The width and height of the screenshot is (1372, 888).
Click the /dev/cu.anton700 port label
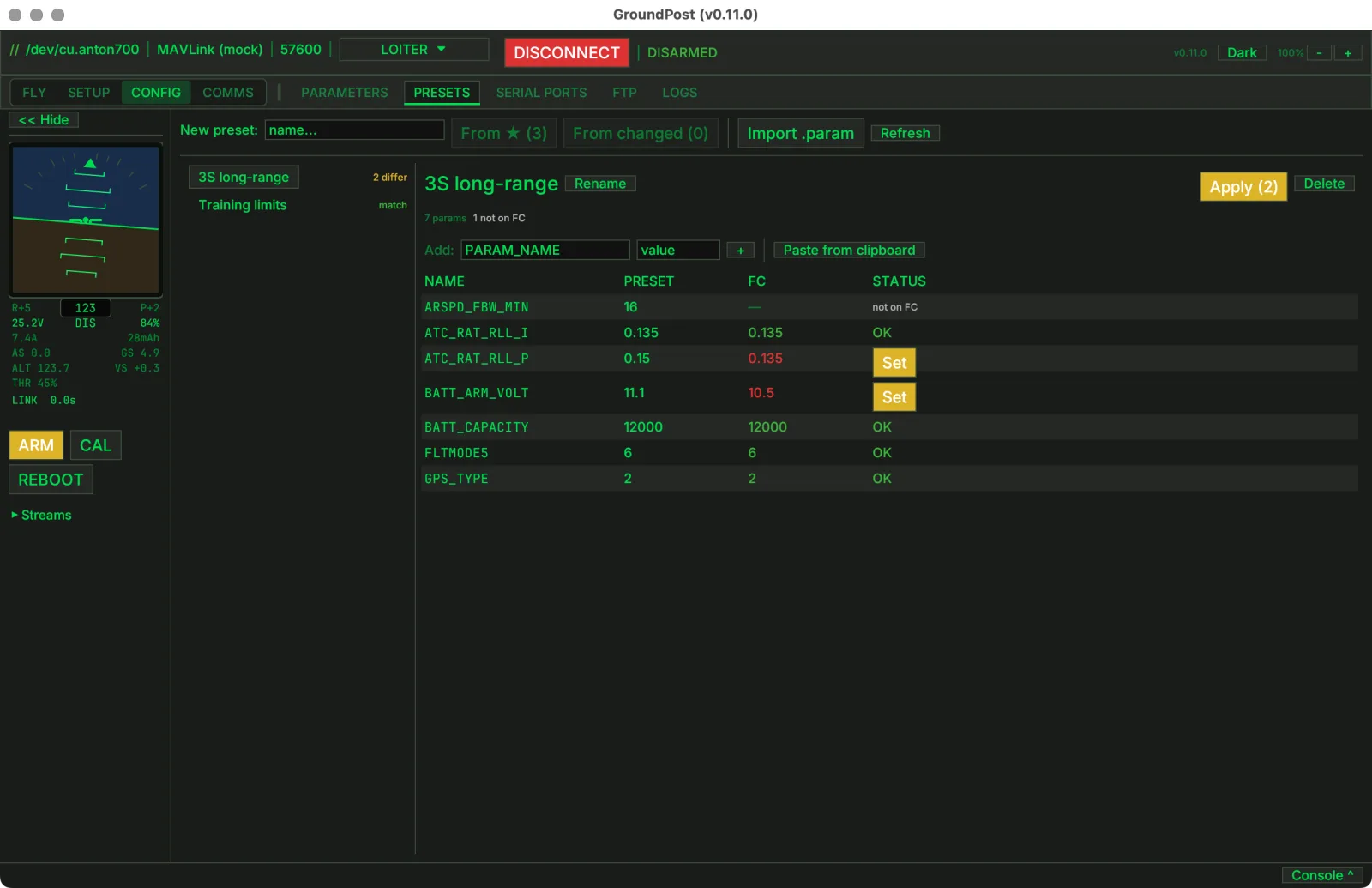(x=82, y=50)
